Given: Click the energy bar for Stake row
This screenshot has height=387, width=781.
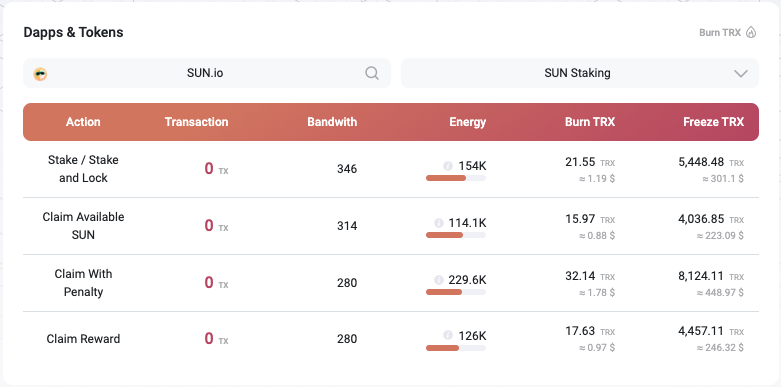Looking at the screenshot, I should coord(456,178).
